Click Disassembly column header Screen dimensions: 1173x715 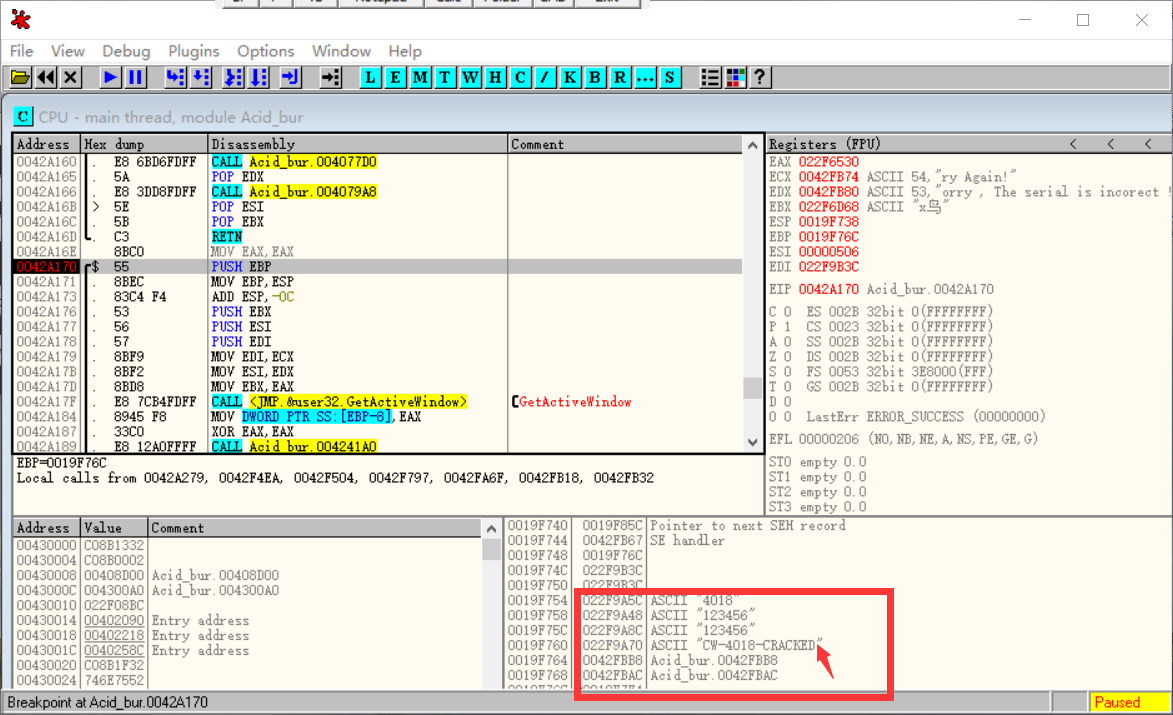(358, 144)
